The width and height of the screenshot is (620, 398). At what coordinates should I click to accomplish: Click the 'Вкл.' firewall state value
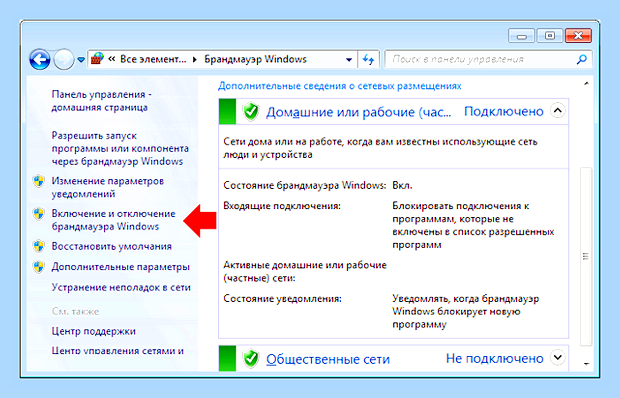pyautogui.click(x=402, y=185)
